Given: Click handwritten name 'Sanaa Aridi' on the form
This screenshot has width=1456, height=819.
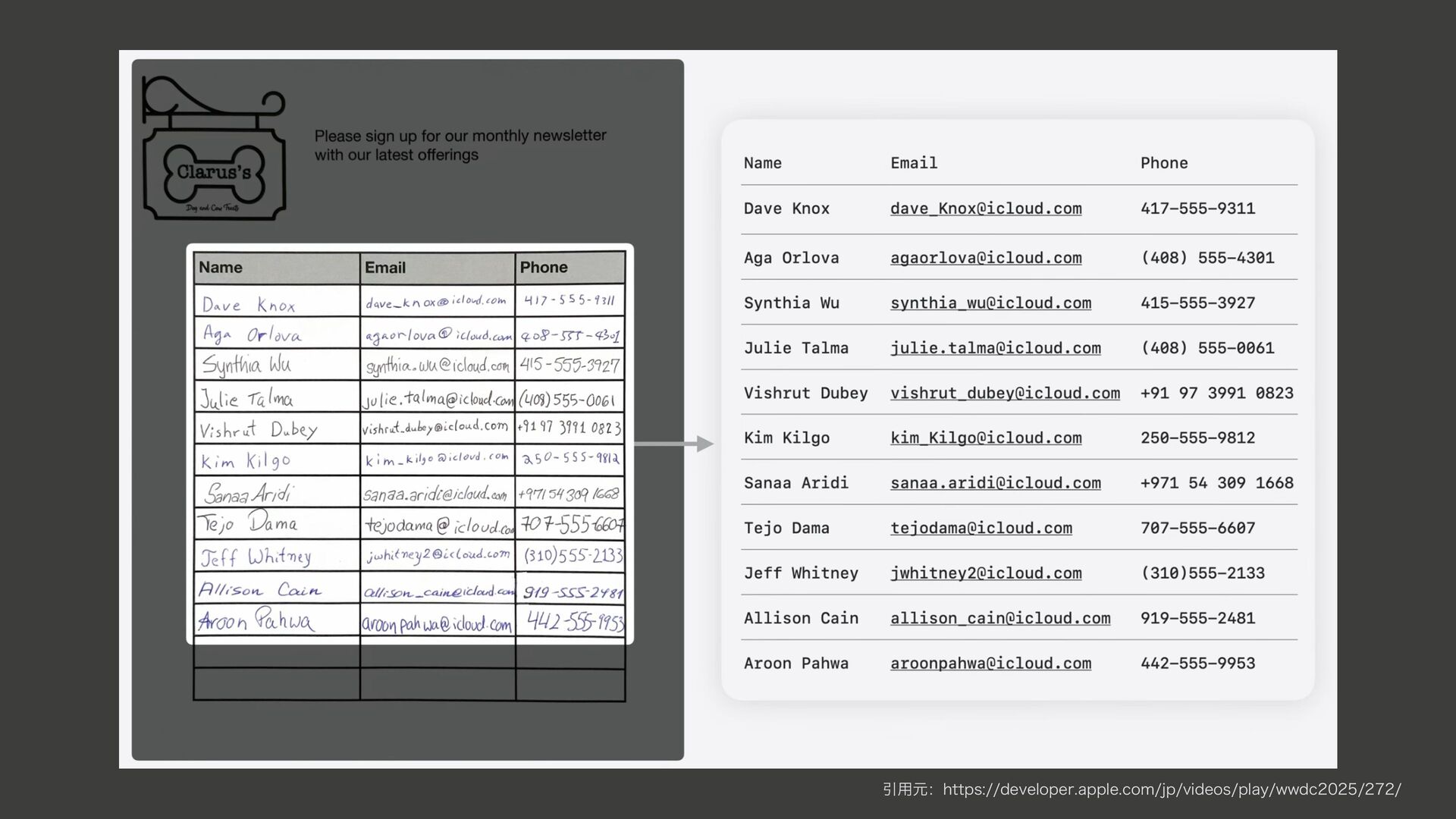Looking at the screenshot, I should click(248, 494).
